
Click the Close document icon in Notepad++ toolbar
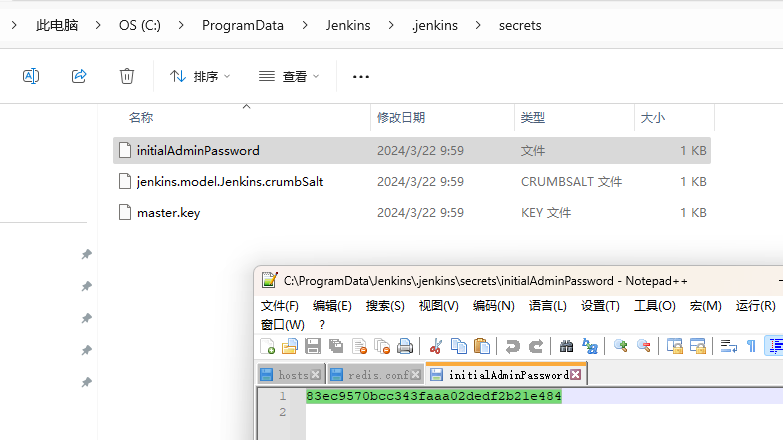[x=359, y=346]
